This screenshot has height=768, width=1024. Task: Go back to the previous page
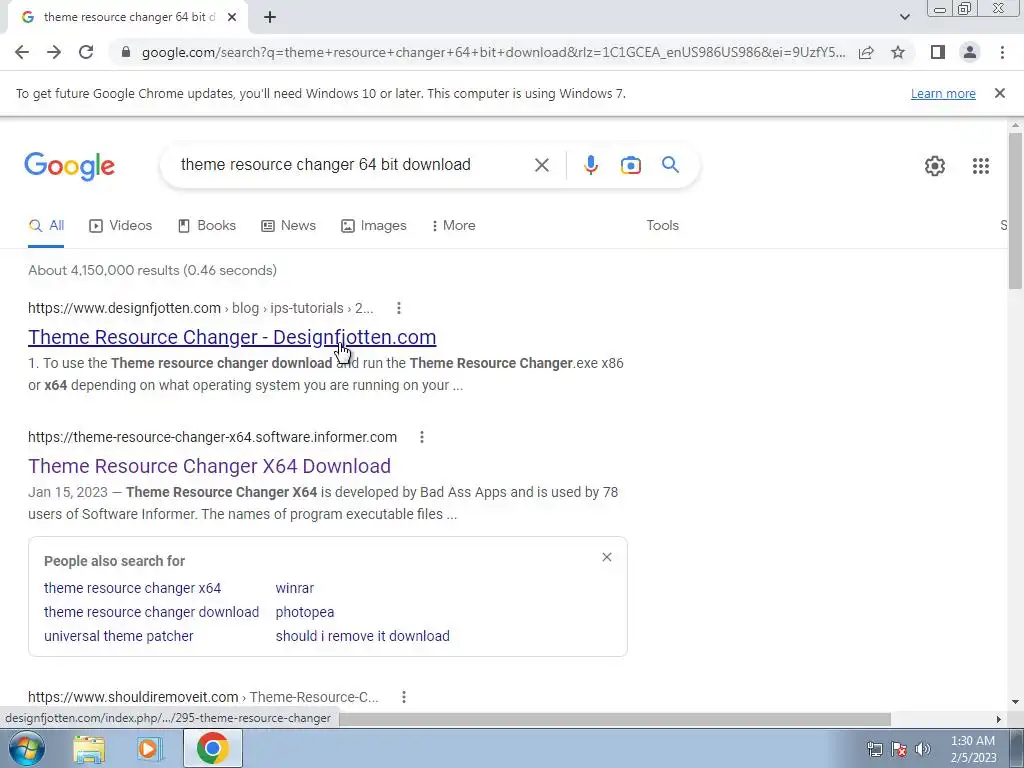pyautogui.click(x=22, y=52)
